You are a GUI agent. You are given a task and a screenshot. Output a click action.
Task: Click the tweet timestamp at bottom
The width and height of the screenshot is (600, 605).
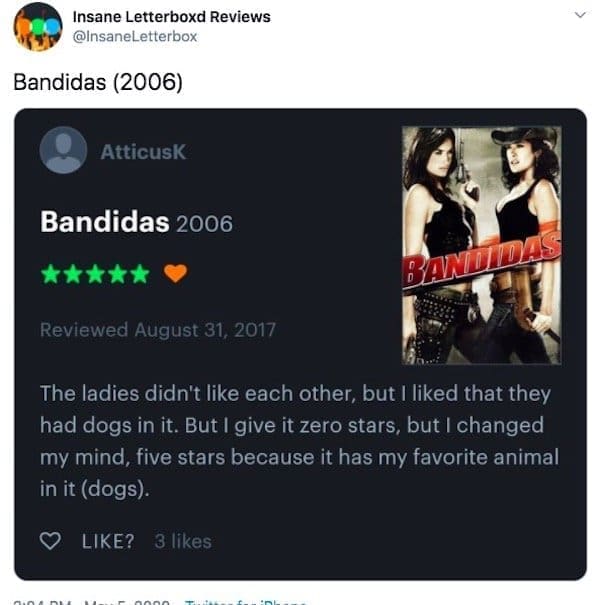pos(91,602)
